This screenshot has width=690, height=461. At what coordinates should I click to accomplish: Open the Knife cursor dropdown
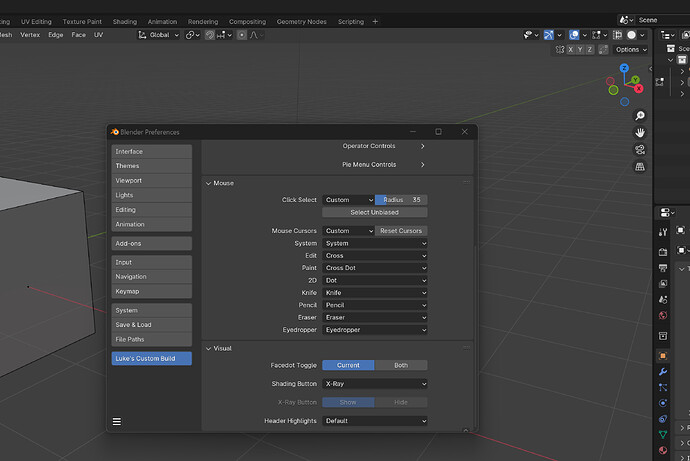pos(375,293)
